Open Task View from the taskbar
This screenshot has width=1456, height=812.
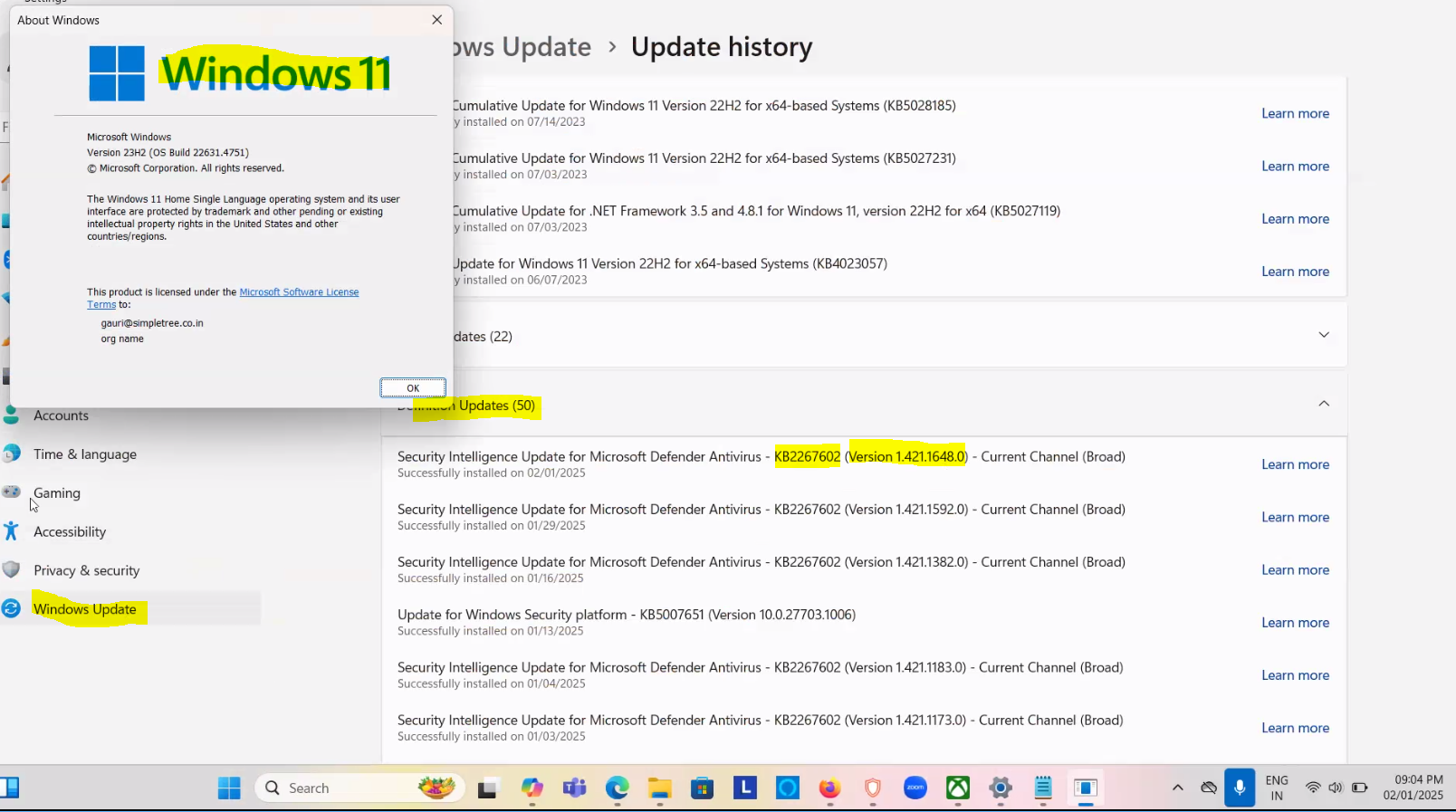click(488, 788)
